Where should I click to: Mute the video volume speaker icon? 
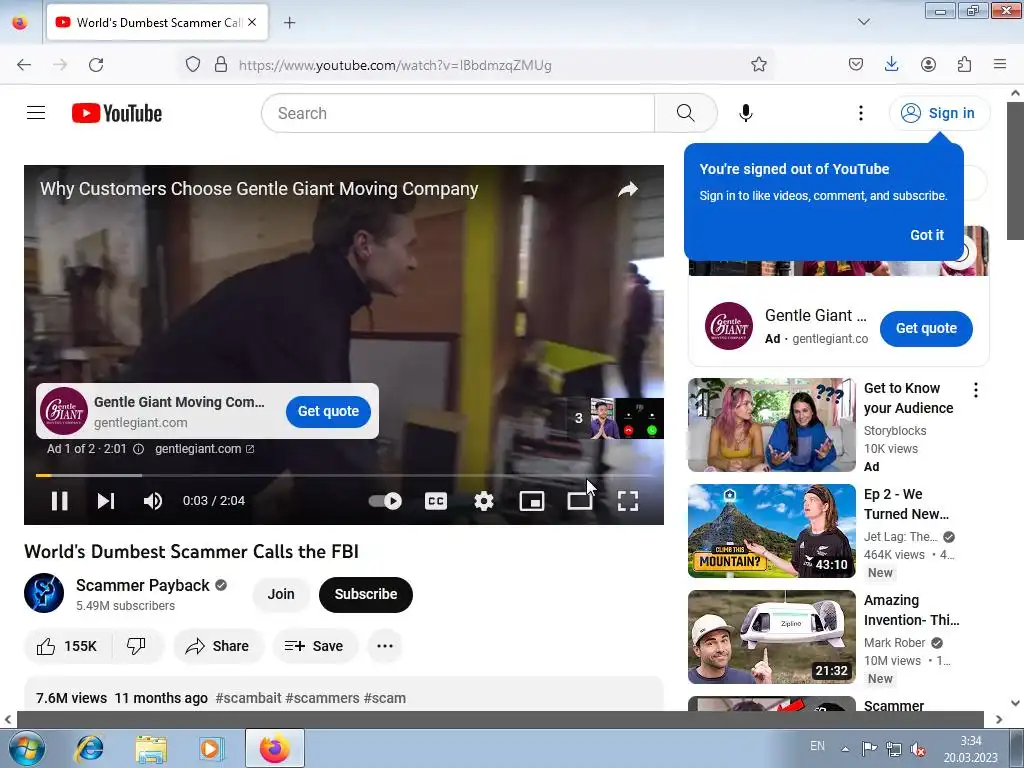(x=153, y=501)
